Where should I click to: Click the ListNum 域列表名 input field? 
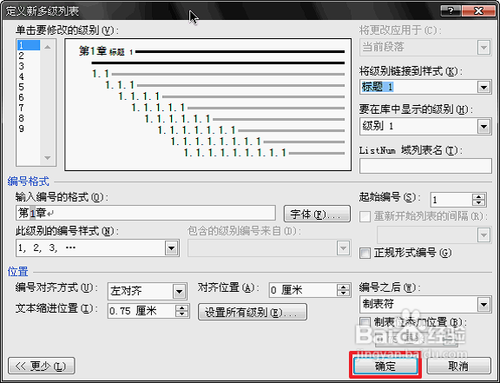click(425, 166)
